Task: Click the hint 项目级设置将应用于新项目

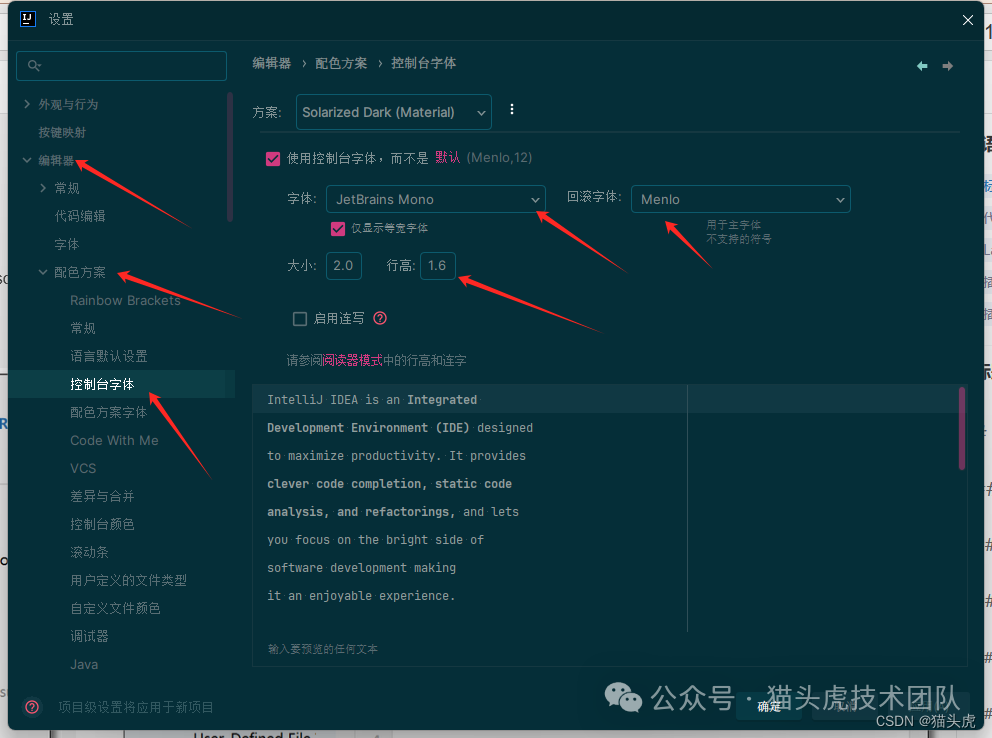Action: pyautogui.click(x=135, y=707)
